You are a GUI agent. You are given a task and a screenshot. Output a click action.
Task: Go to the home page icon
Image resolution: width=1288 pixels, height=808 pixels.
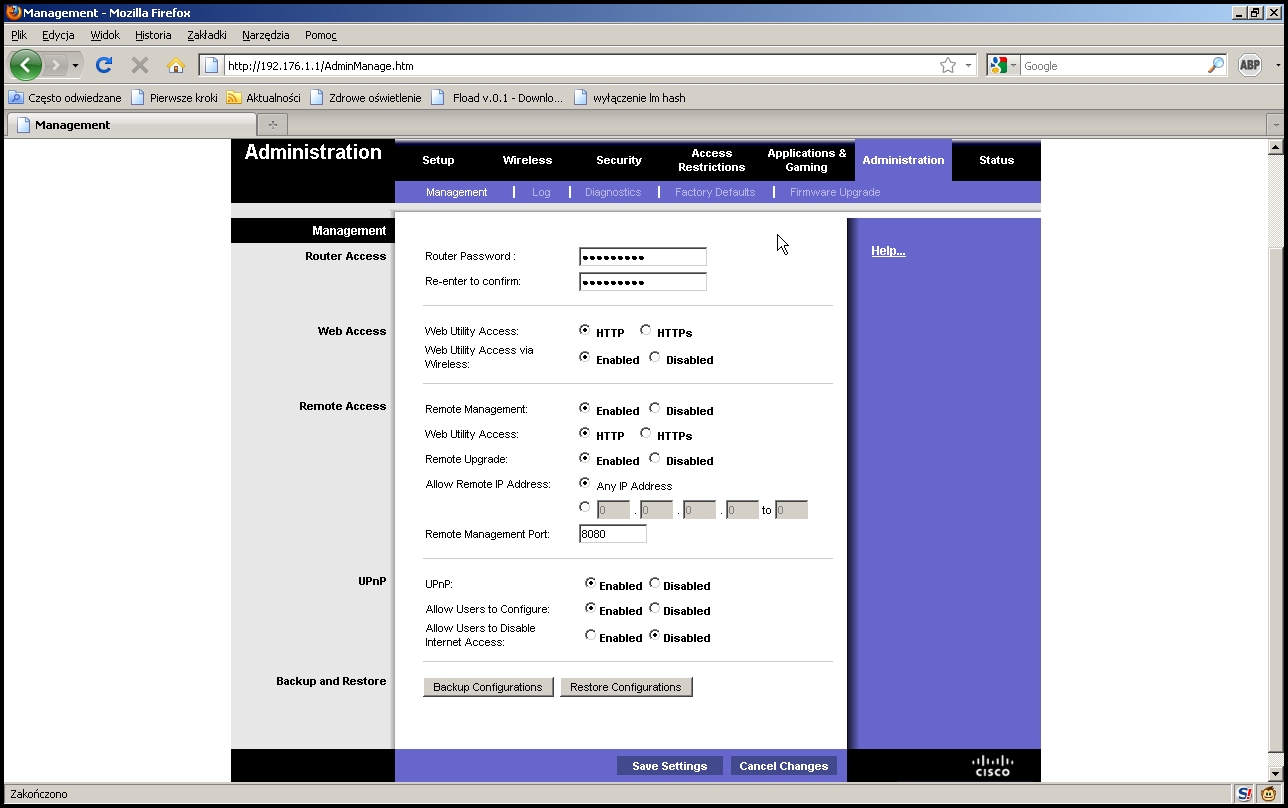(x=176, y=65)
